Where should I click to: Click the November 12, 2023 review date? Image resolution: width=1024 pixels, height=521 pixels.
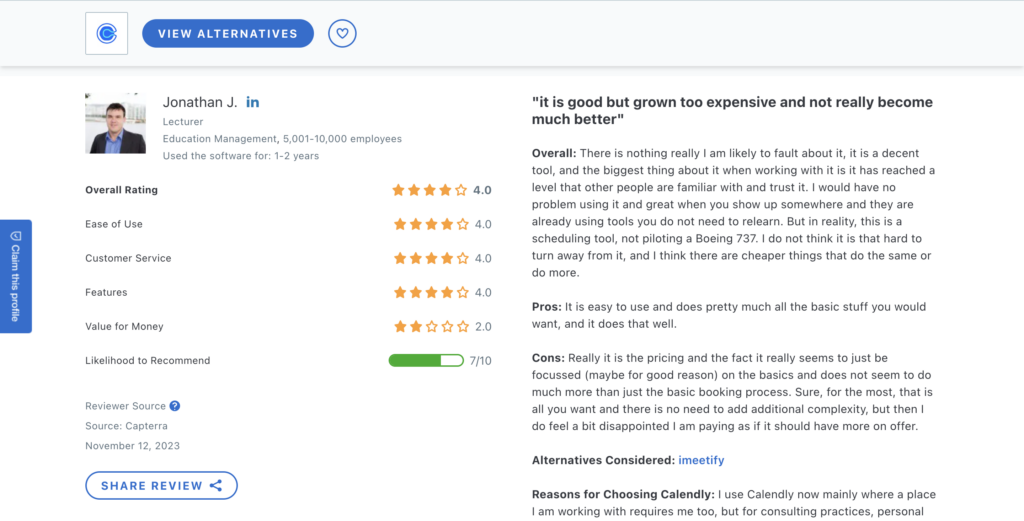[x=133, y=446]
